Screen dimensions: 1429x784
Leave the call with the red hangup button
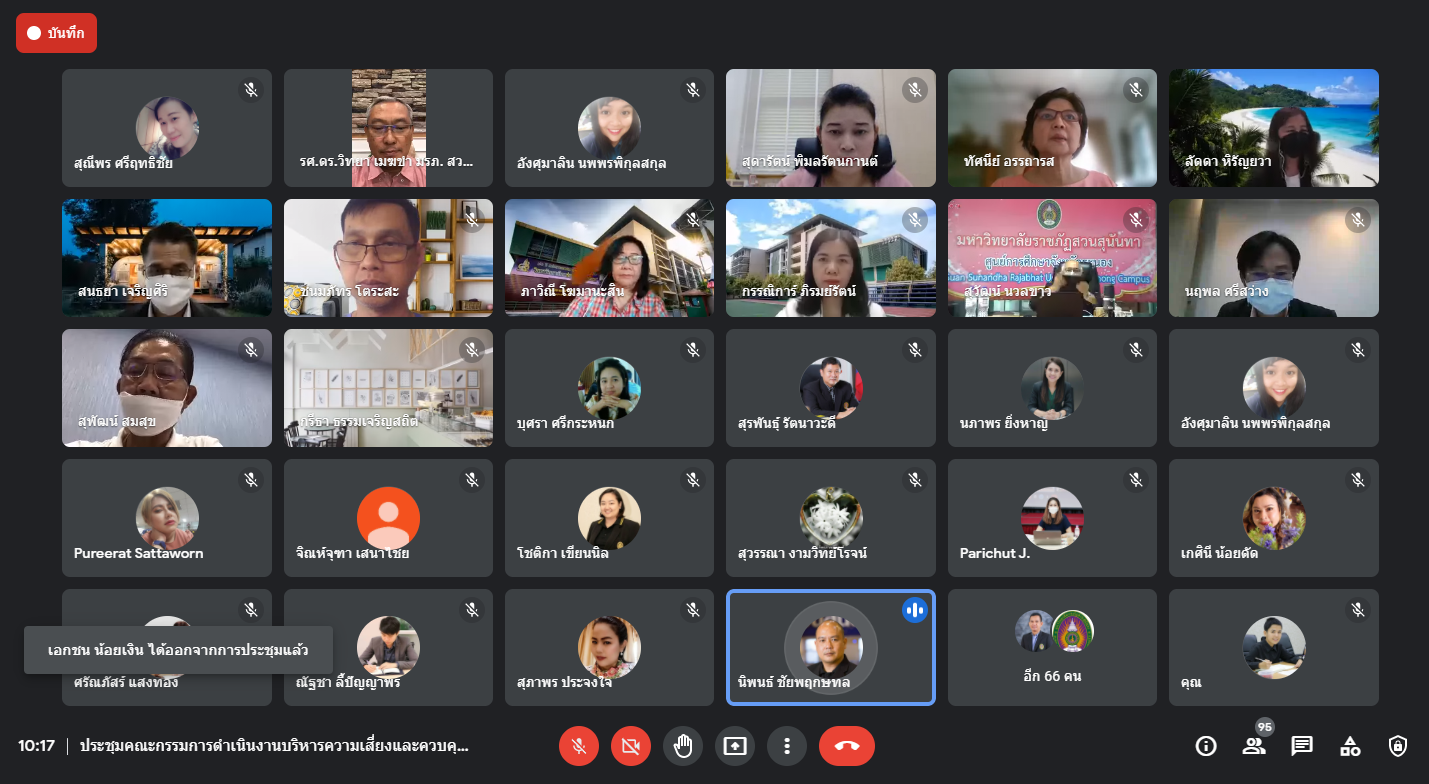846,746
